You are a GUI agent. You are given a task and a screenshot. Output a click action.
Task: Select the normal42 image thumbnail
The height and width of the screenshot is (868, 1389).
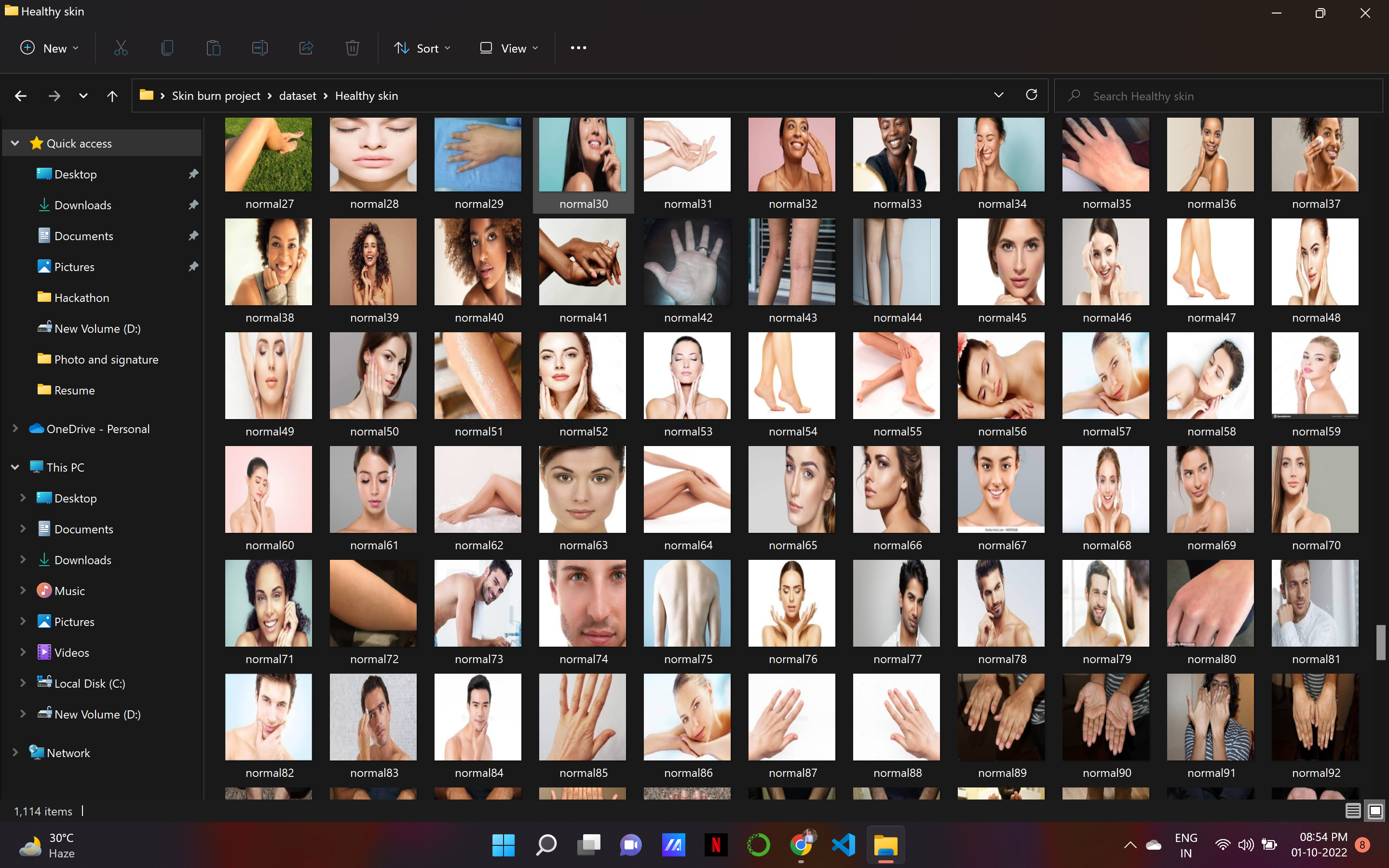687,262
